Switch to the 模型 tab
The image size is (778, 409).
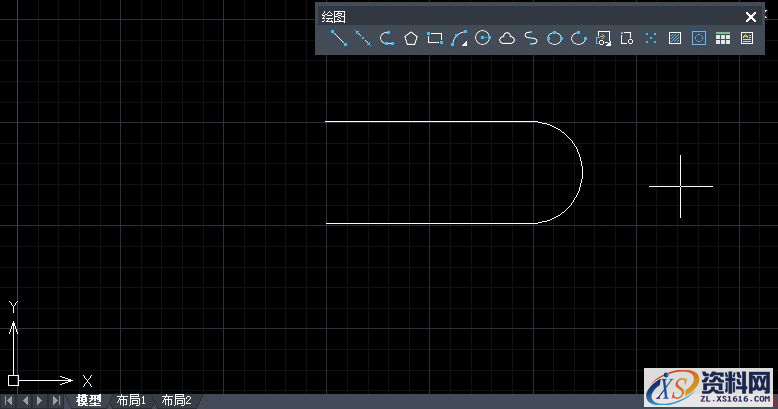[89, 401]
